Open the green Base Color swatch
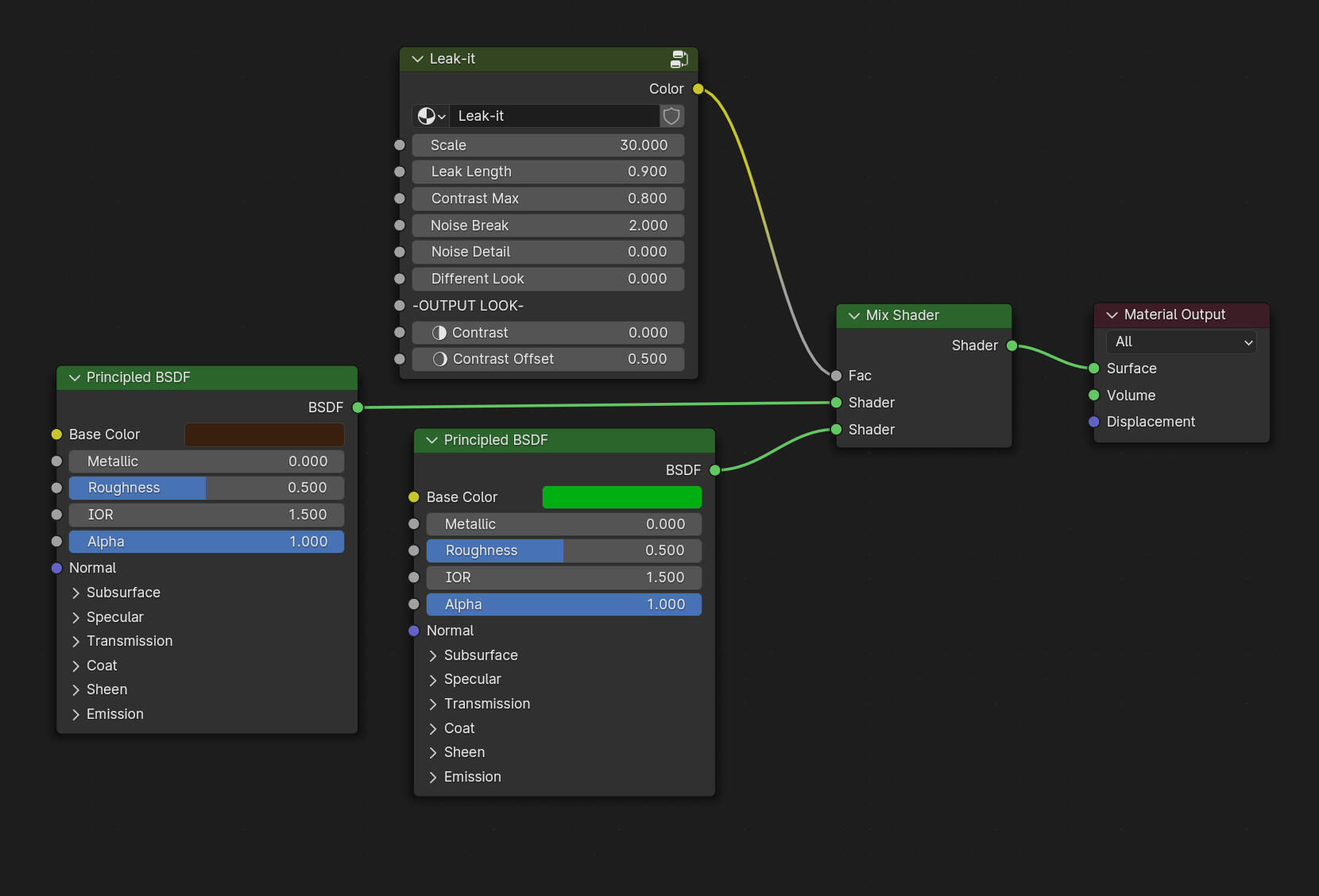Image resolution: width=1319 pixels, height=896 pixels. pyautogui.click(x=621, y=497)
